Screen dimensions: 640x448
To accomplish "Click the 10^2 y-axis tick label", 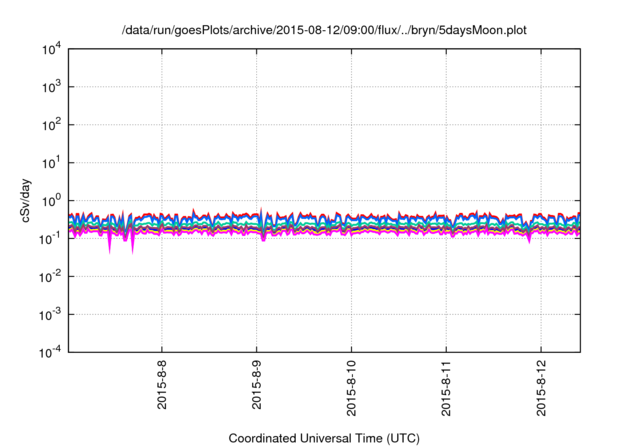I will (x=51, y=125).
